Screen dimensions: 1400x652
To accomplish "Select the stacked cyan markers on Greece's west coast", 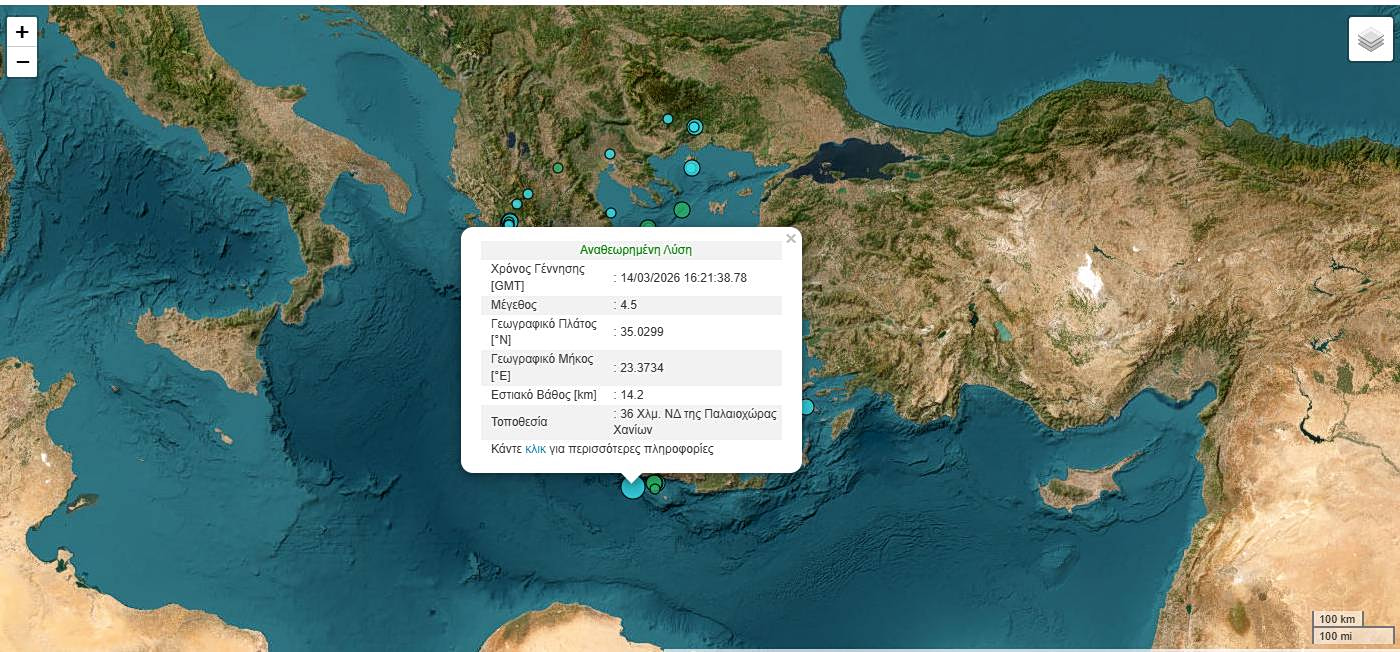I will point(509,221).
